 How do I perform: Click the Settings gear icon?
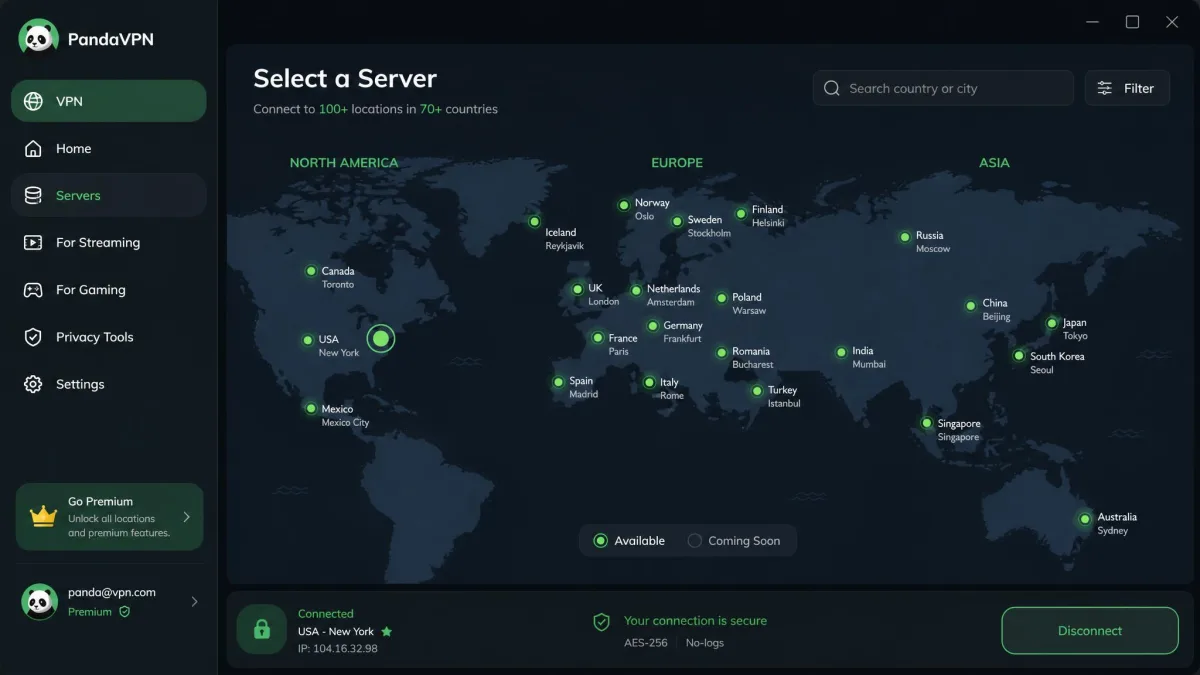coord(33,384)
